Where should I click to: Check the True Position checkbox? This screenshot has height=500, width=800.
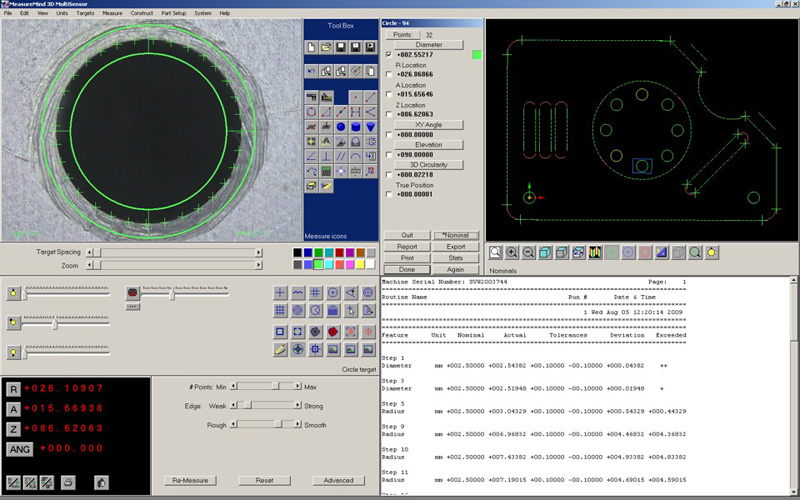[389, 194]
